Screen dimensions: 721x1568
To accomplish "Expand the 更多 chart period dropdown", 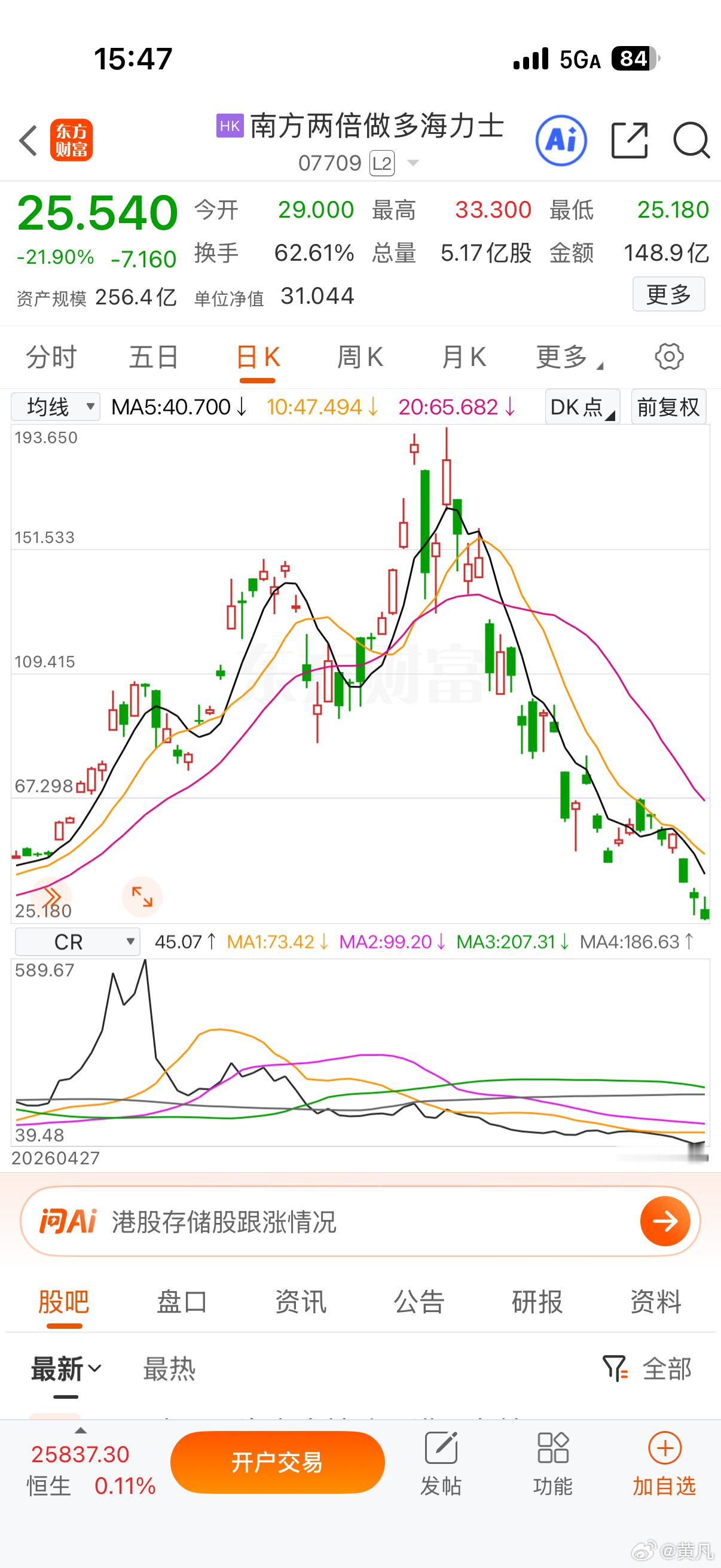I will pos(569,357).
